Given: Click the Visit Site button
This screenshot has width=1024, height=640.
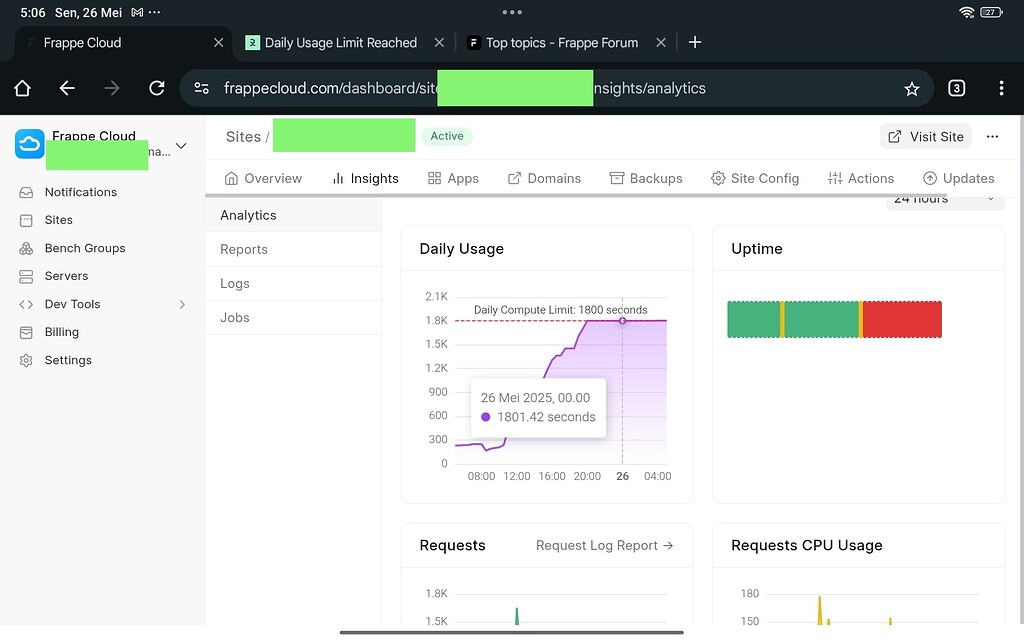Looking at the screenshot, I should click(925, 136).
